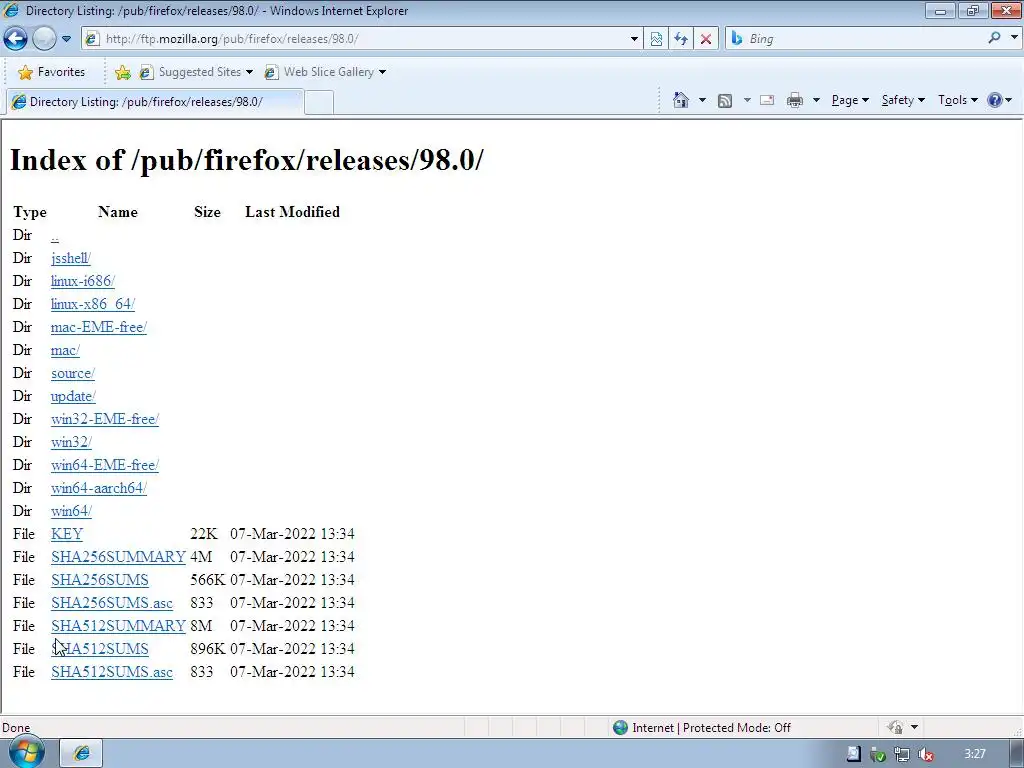
Task: Click the red Stop loading icon
Action: (x=706, y=39)
